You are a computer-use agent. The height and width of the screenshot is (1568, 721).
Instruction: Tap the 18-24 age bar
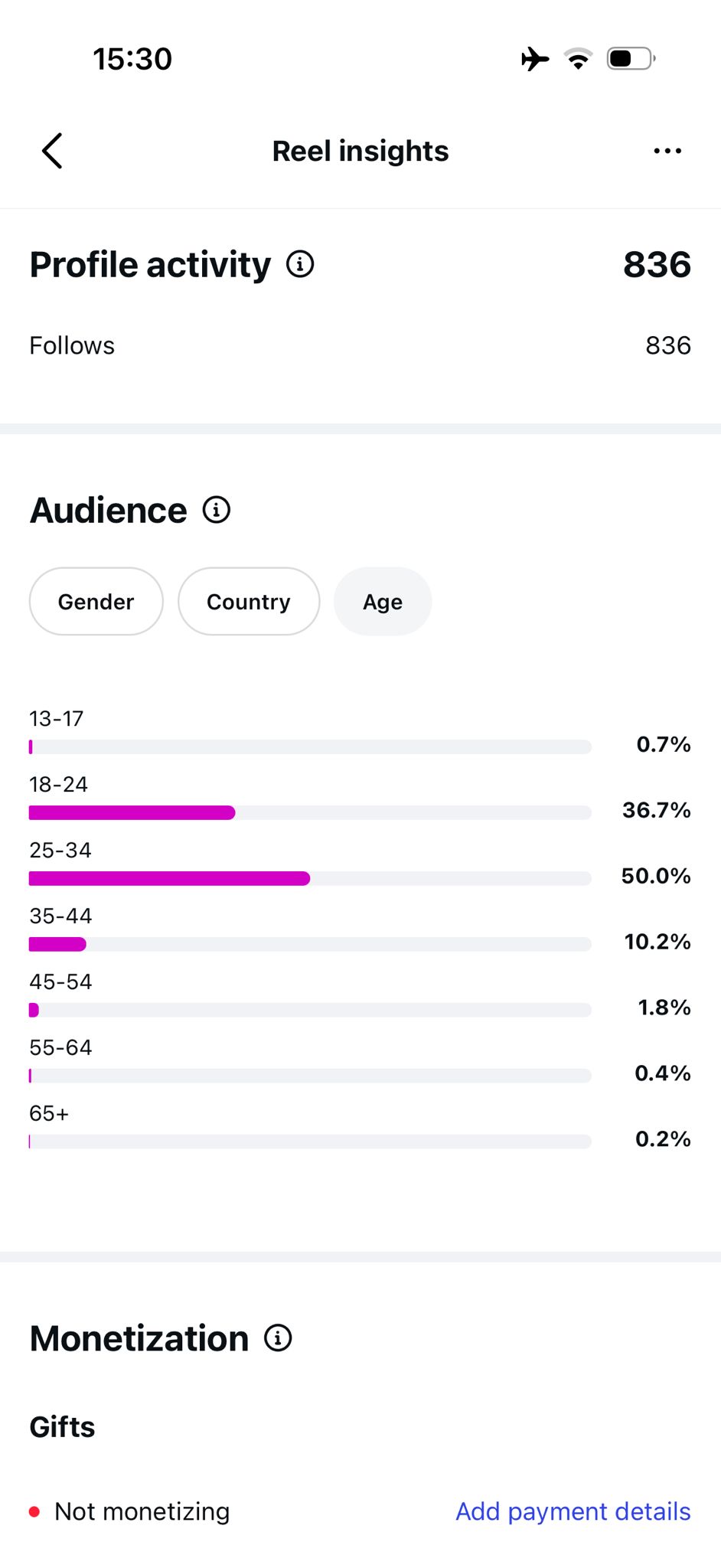[x=310, y=812]
